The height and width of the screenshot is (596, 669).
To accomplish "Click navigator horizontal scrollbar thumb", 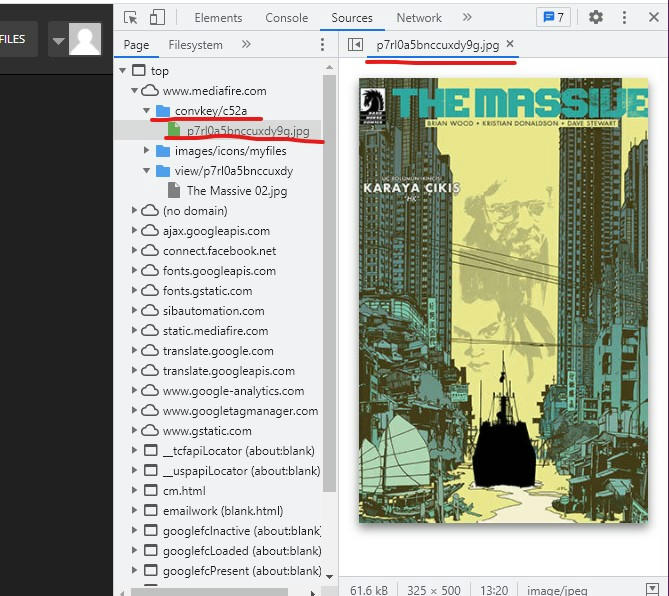I will pos(209,592).
